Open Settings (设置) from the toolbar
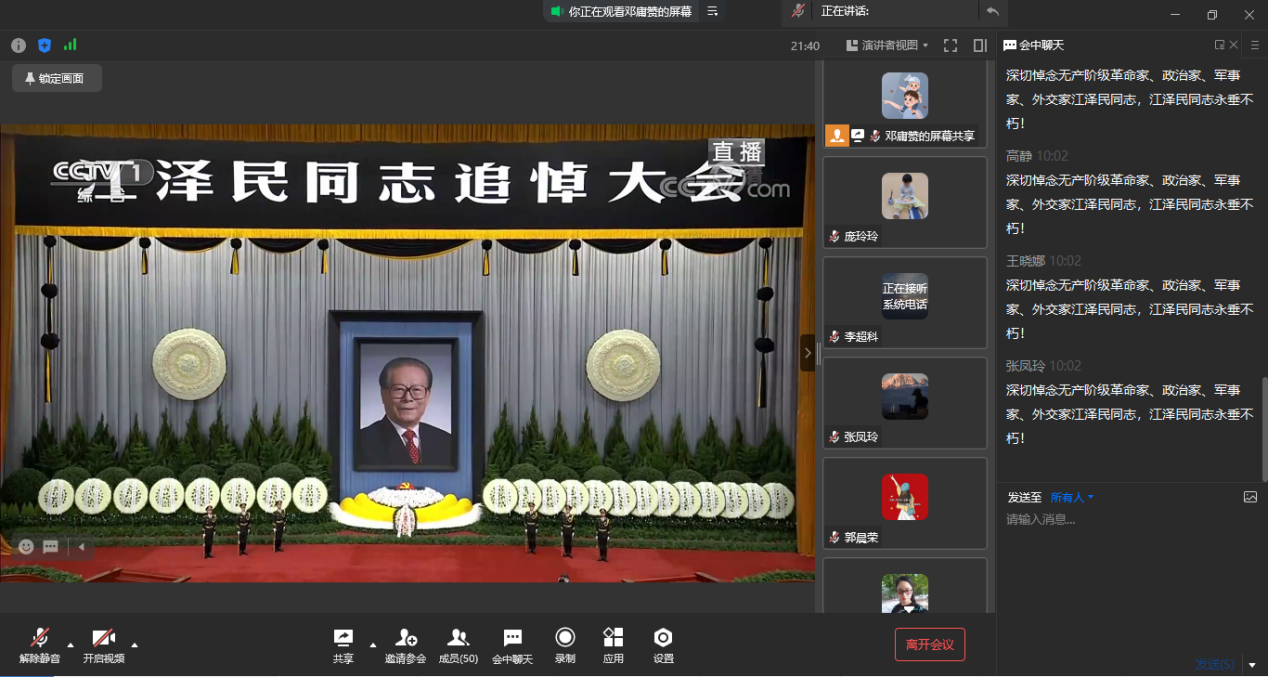The image size is (1268, 677). pos(663,645)
